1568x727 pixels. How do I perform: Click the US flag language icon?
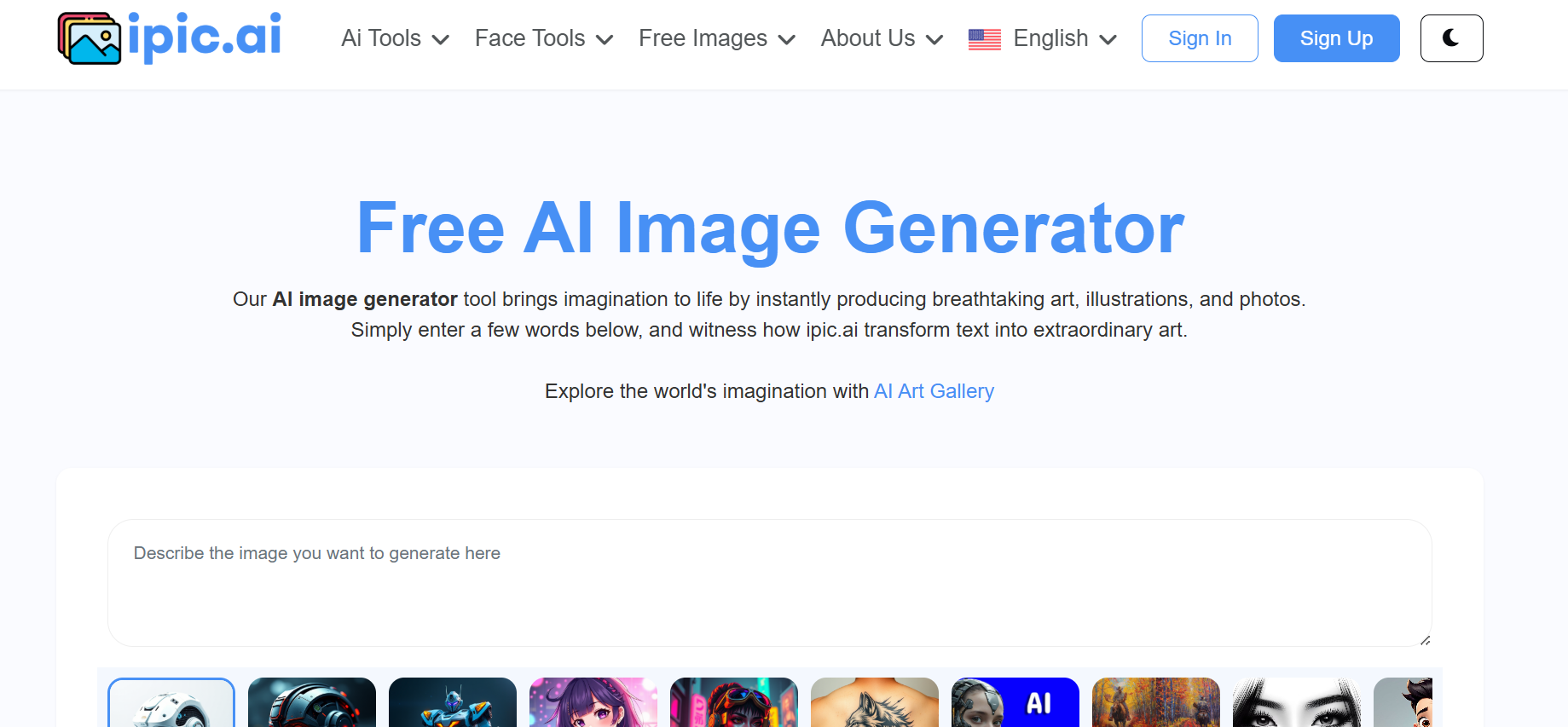(x=985, y=39)
